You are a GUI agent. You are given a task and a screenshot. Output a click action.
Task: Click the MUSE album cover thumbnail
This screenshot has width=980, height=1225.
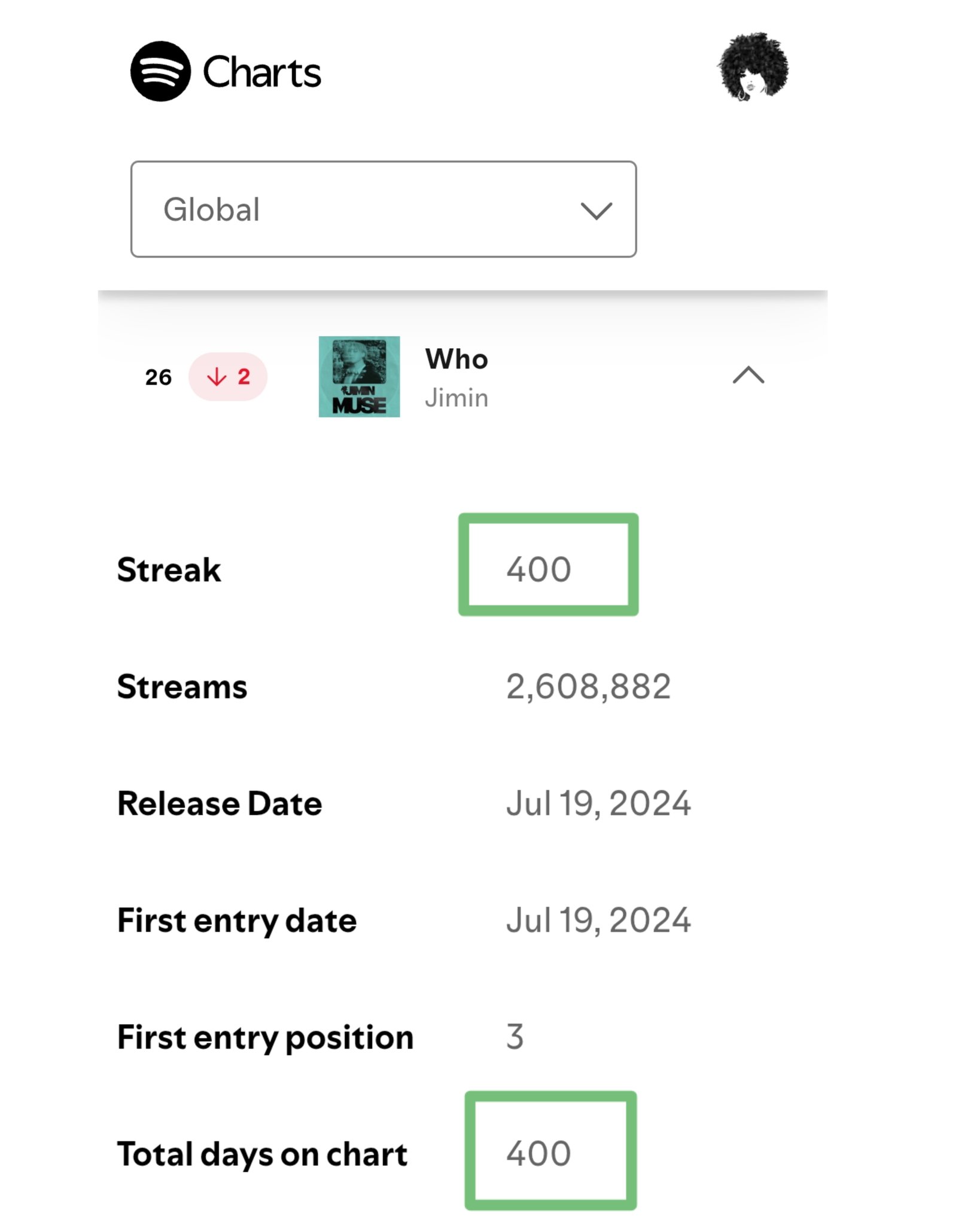click(359, 376)
